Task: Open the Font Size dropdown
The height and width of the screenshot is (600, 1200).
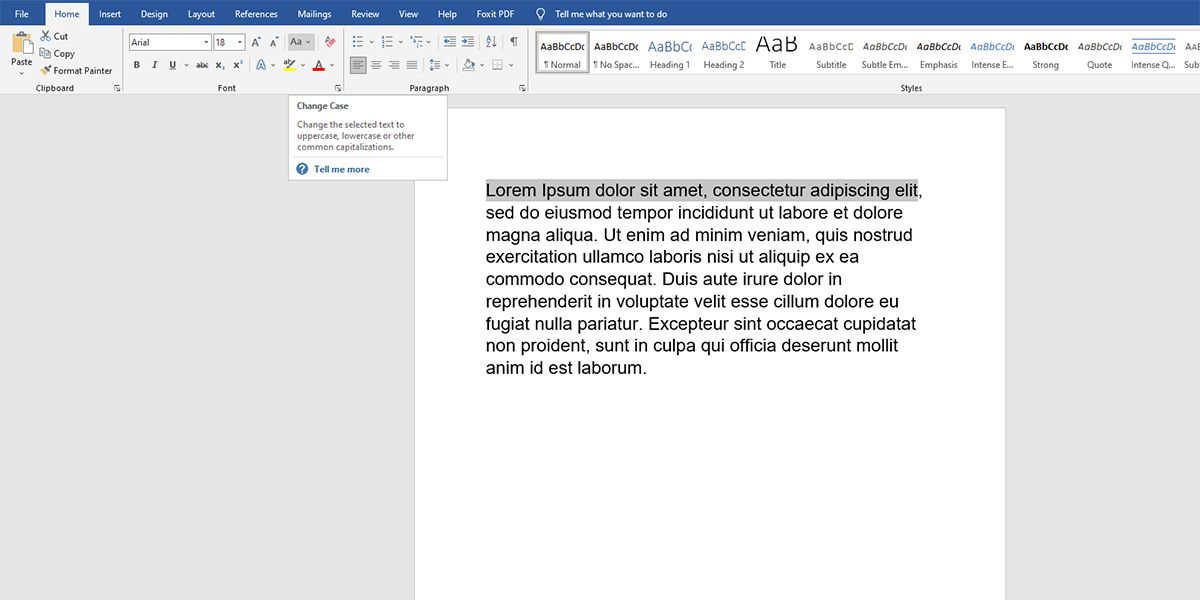Action: 240,41
